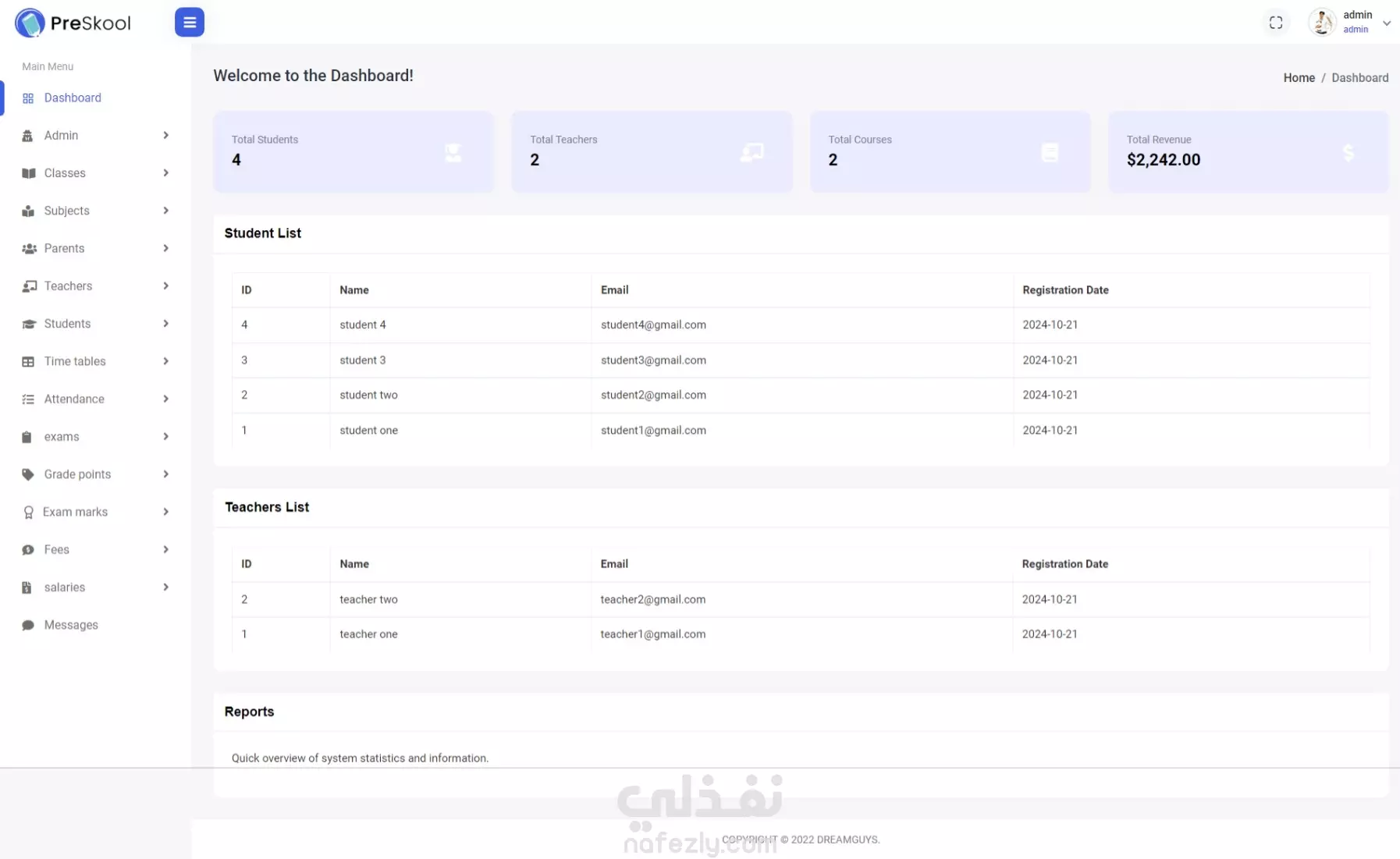Click the Student List heading
The image size is (1400, 859).
click(262, 233)
